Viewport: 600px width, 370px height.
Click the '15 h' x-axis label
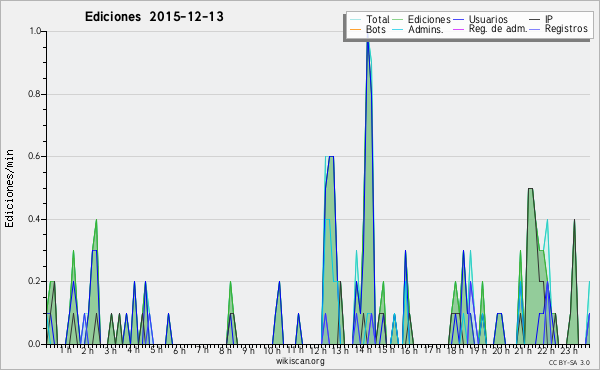pos(386,350)
